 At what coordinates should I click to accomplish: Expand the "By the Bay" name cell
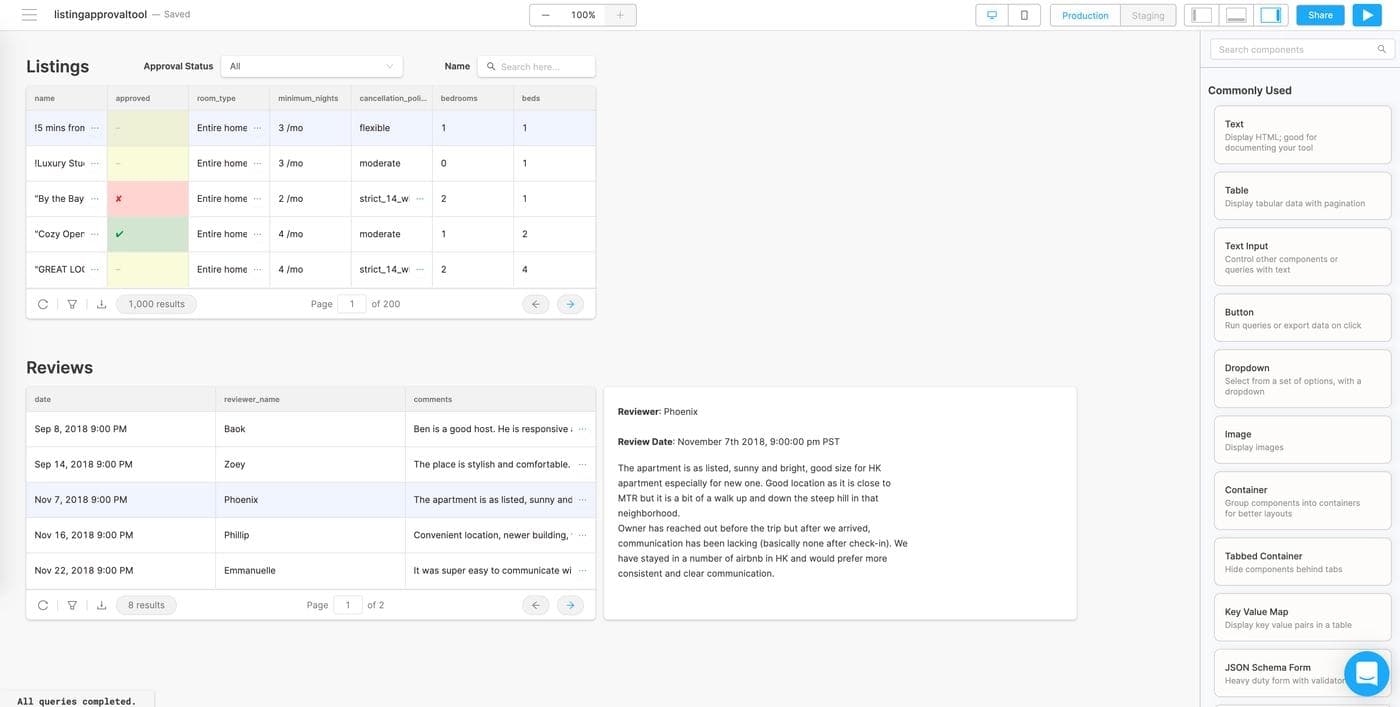pos(95,198)
